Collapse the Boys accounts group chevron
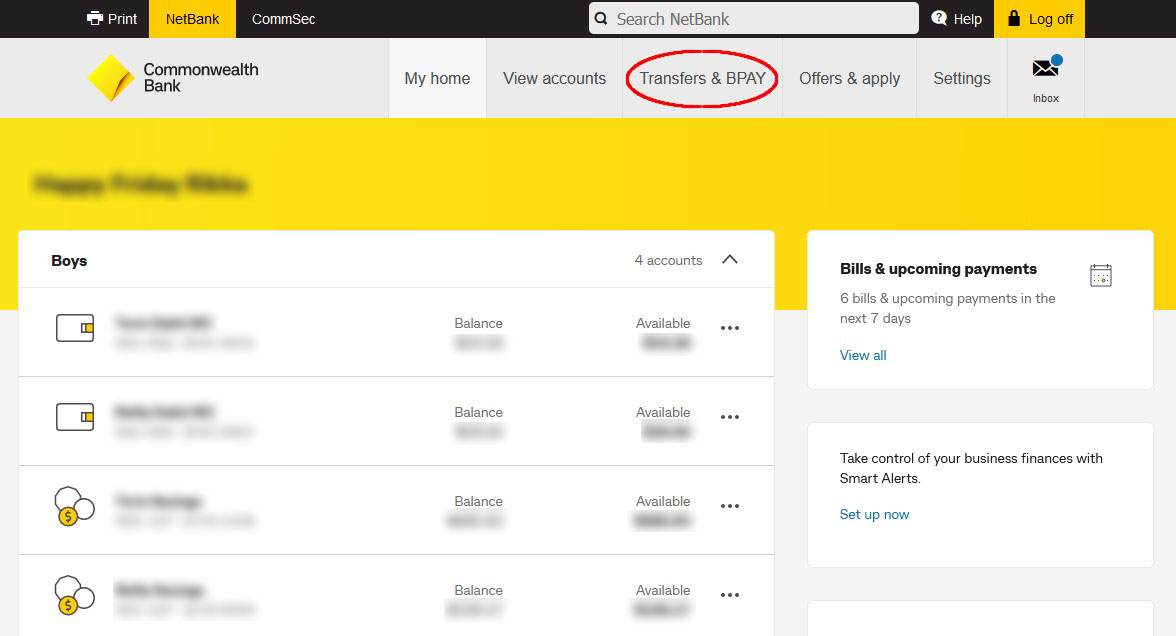The image size is (1176, 636). pos(730,260)
